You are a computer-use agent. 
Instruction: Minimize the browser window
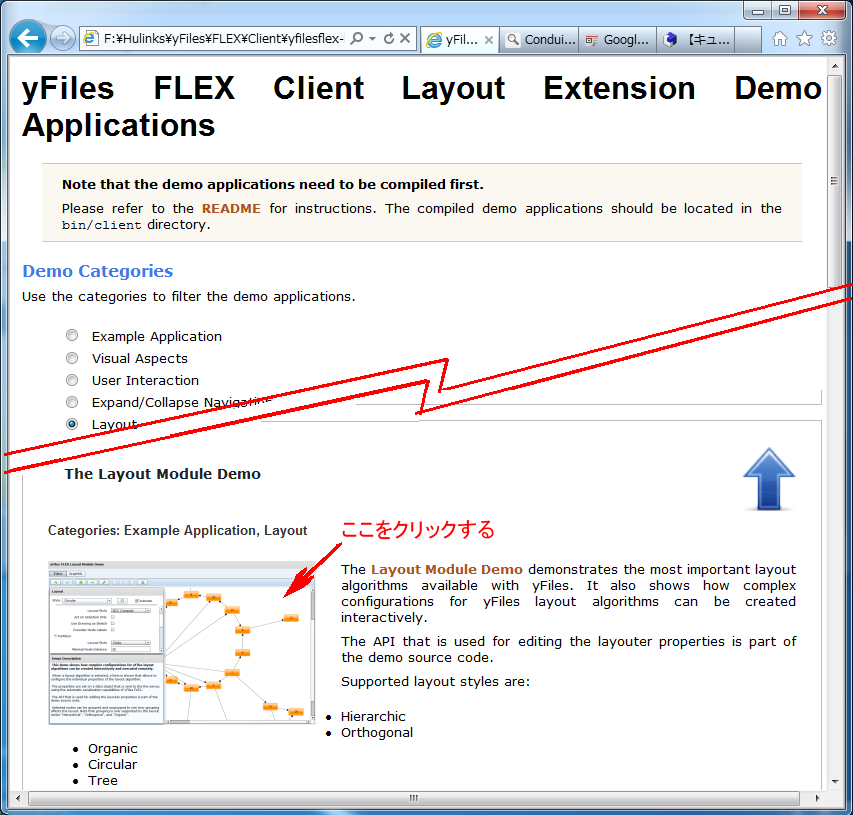(x=757, y=10)
